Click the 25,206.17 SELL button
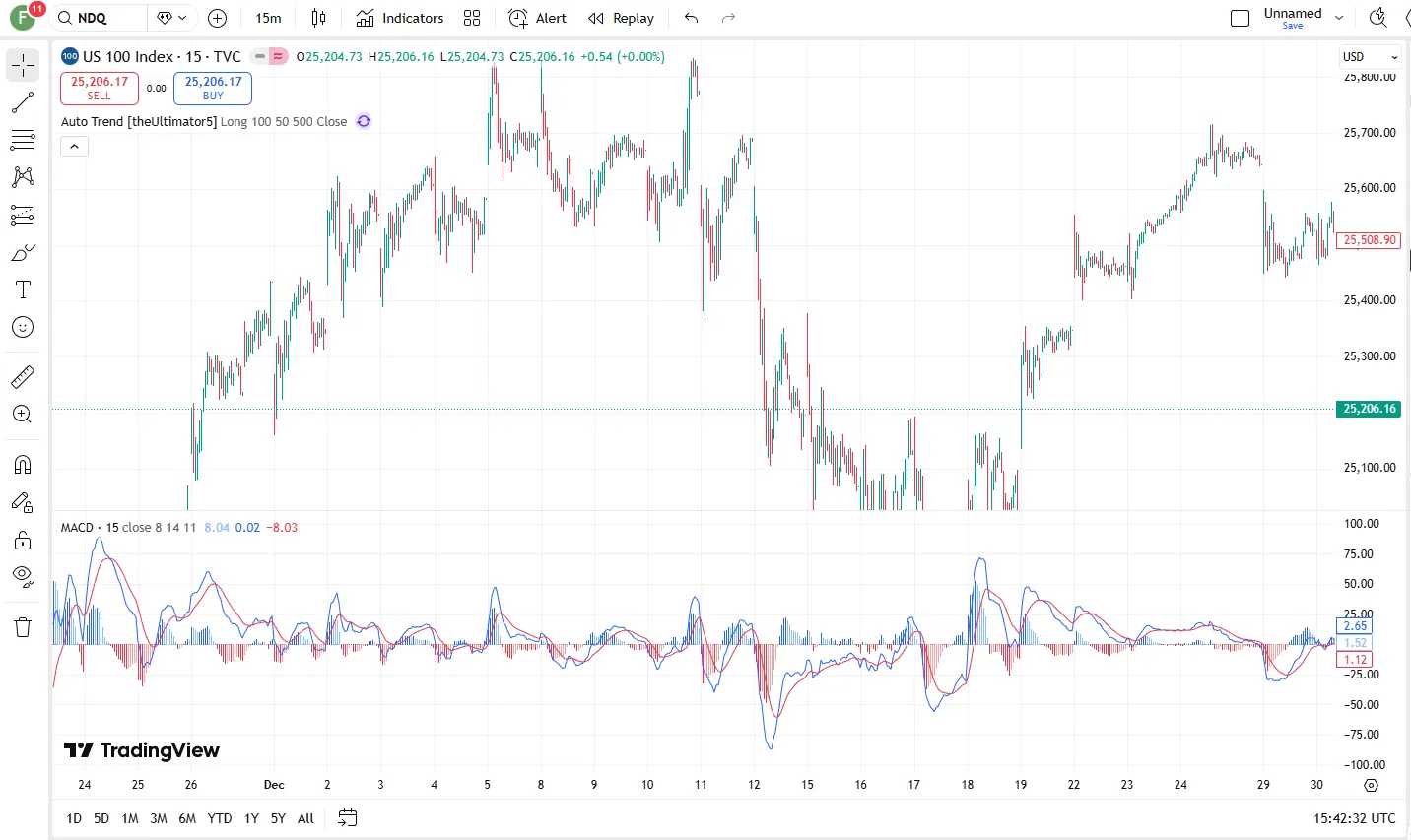This screenshot has width=1411, height=840. click(x=100, y=89)
